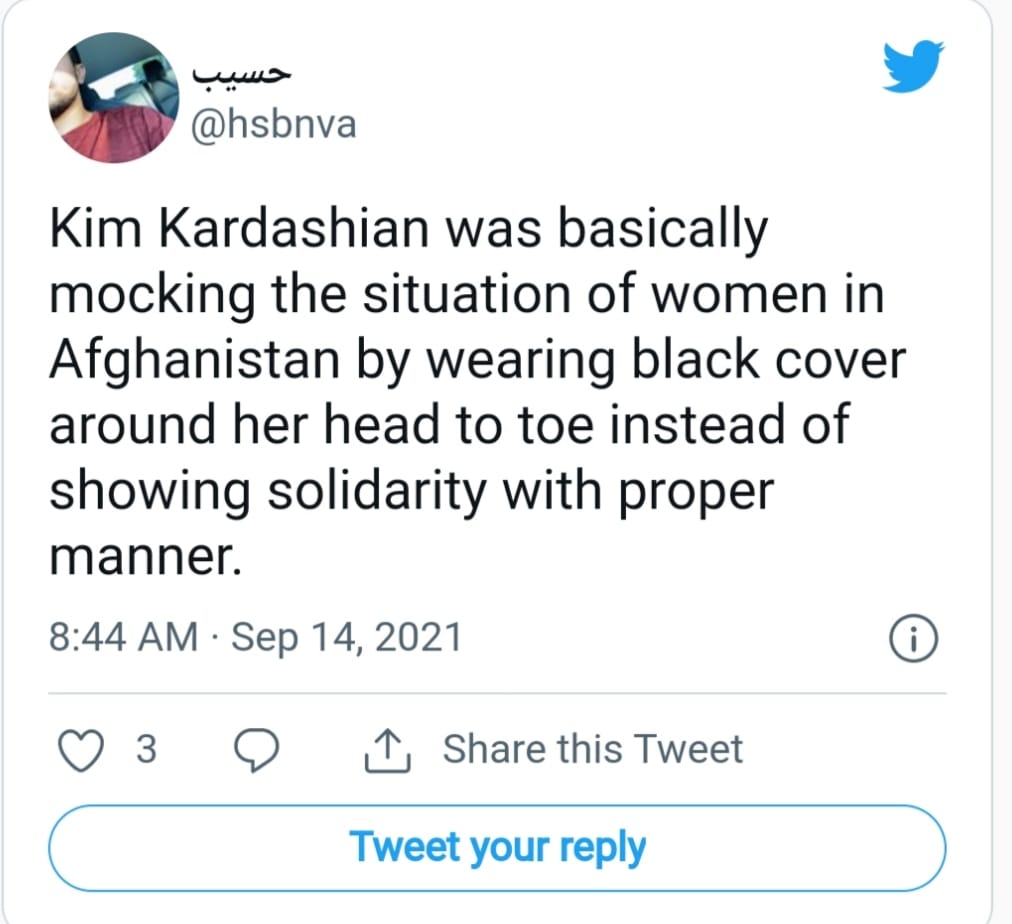
Task: Click the 8:44 AM time text
Action: click(123, 637)
